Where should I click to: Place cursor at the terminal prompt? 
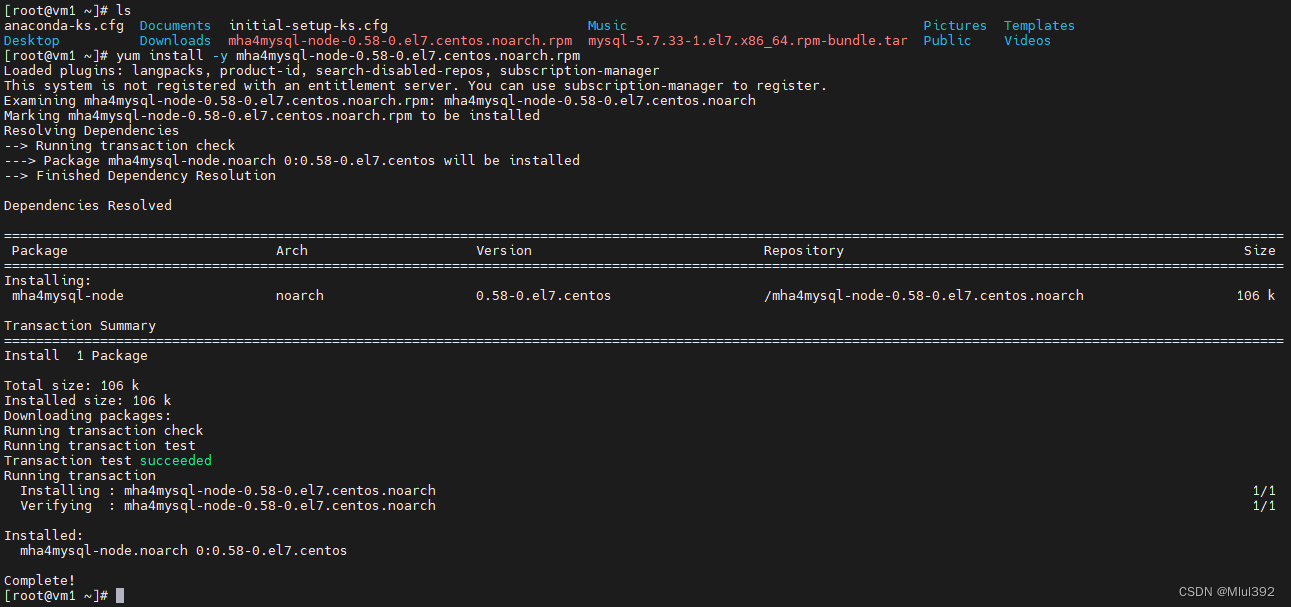(119, 595)
